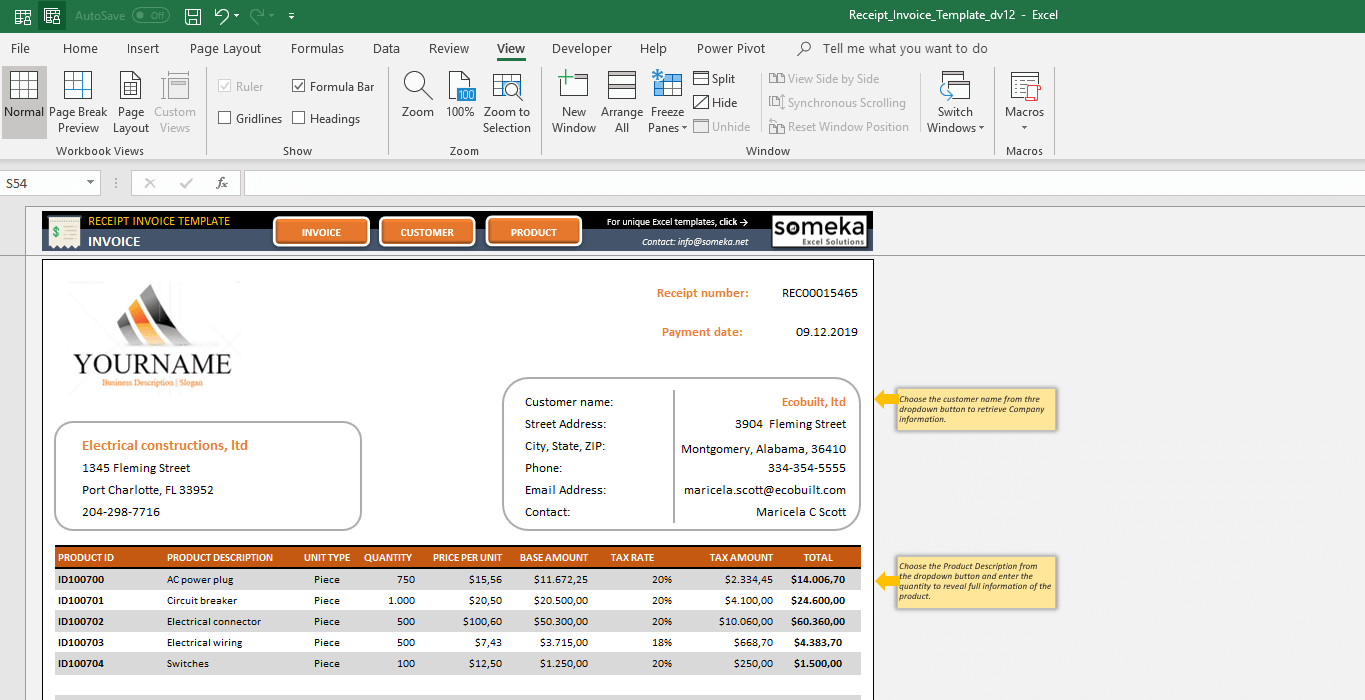Image resolution: width=1365 pixels, height=700 pixels.
Task: Select payment date 09.12.2019 cell
Action: tap(827, 332)
